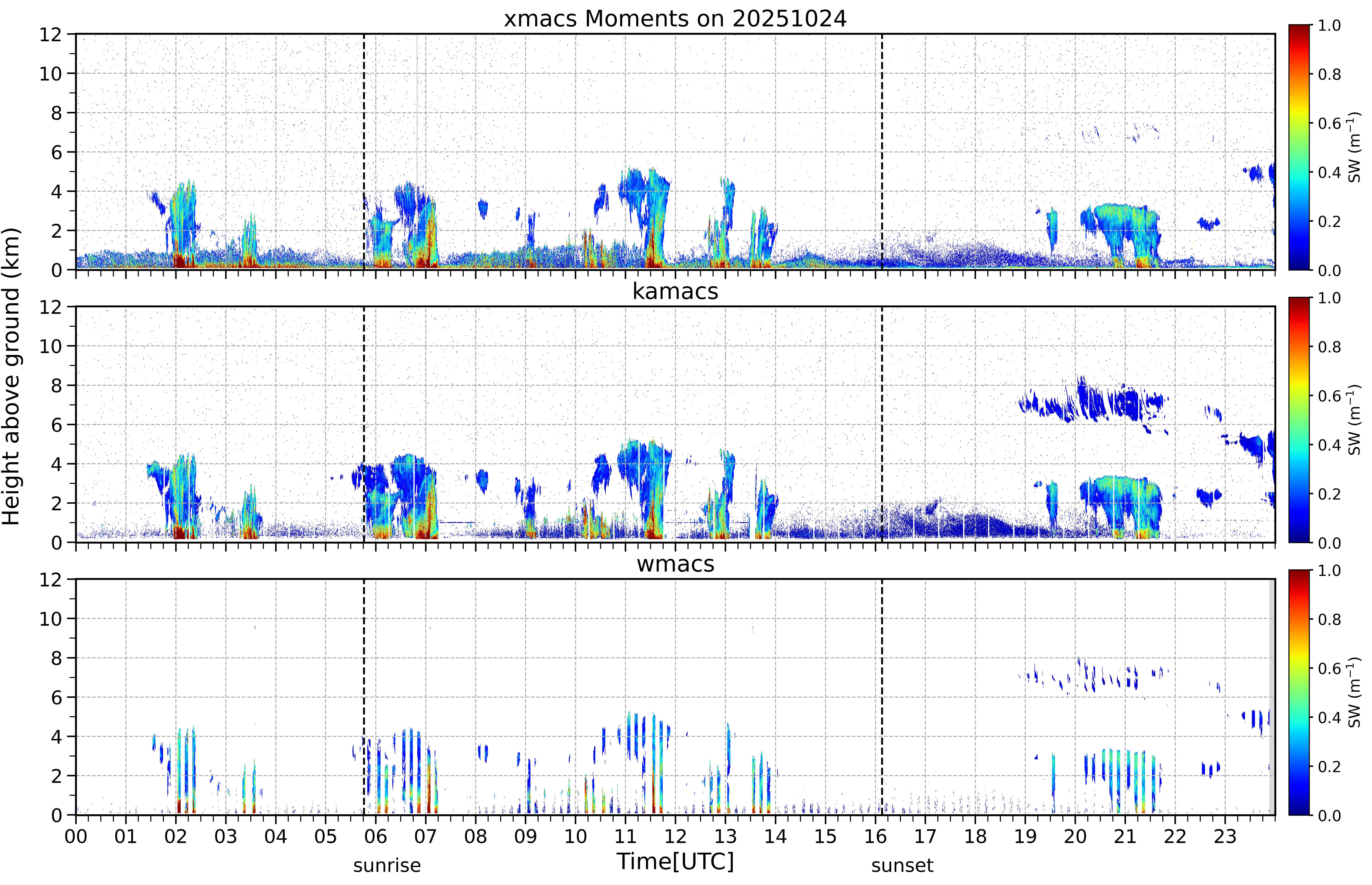The image size is (1372, 885).
Task: Click the '1.0' tick on the xmacs colorbar
Action: tap(1329, 25)
